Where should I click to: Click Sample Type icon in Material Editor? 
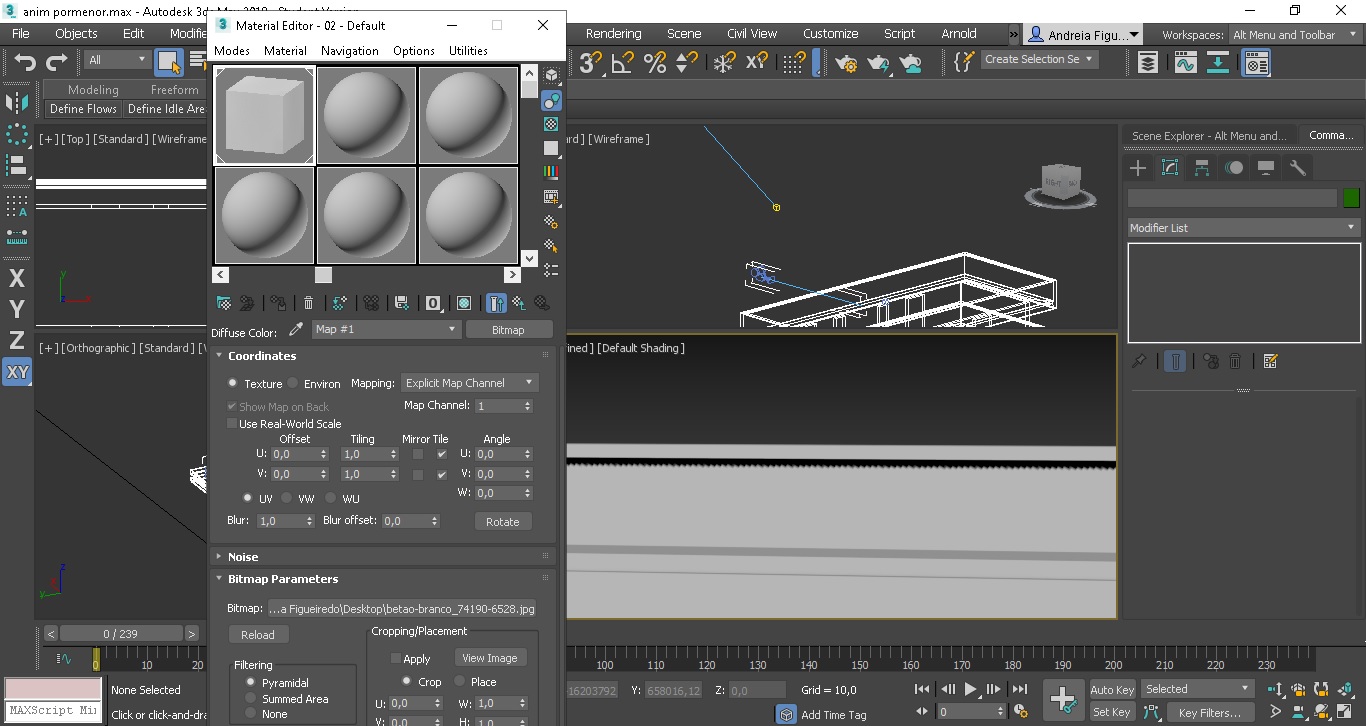click(x=551, y=76)
